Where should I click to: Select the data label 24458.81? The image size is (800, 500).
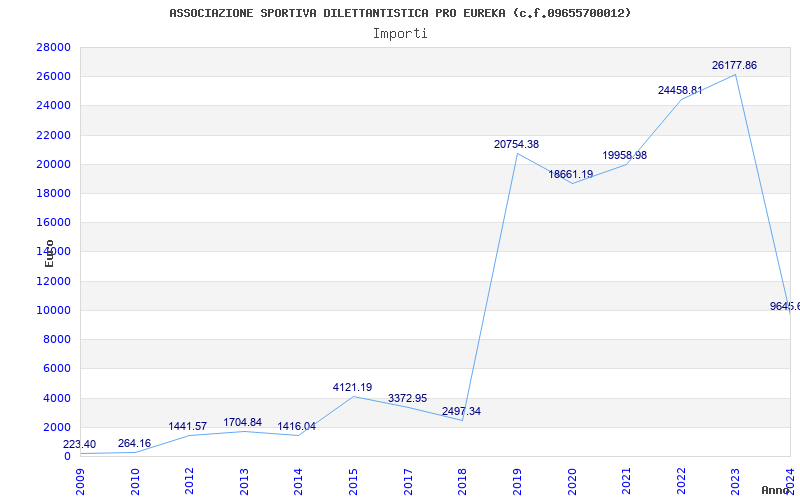click(680, 90)
